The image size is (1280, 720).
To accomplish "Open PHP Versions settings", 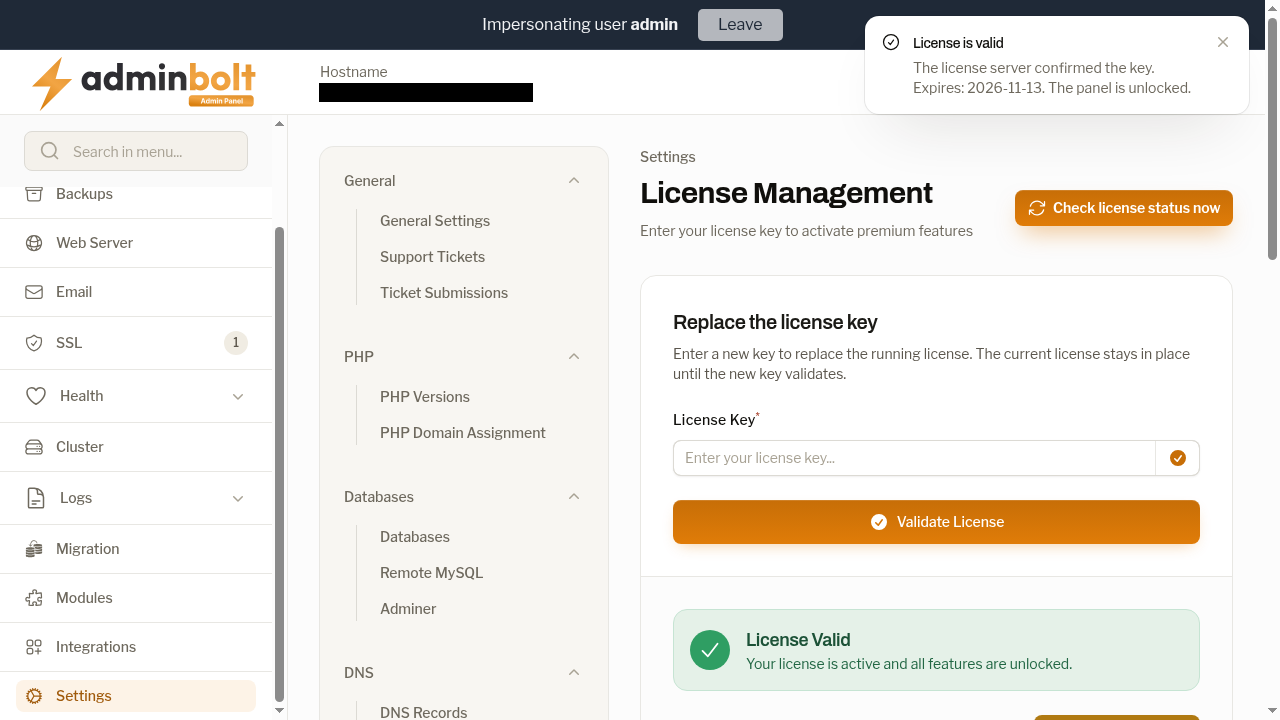I will (425, 397).
